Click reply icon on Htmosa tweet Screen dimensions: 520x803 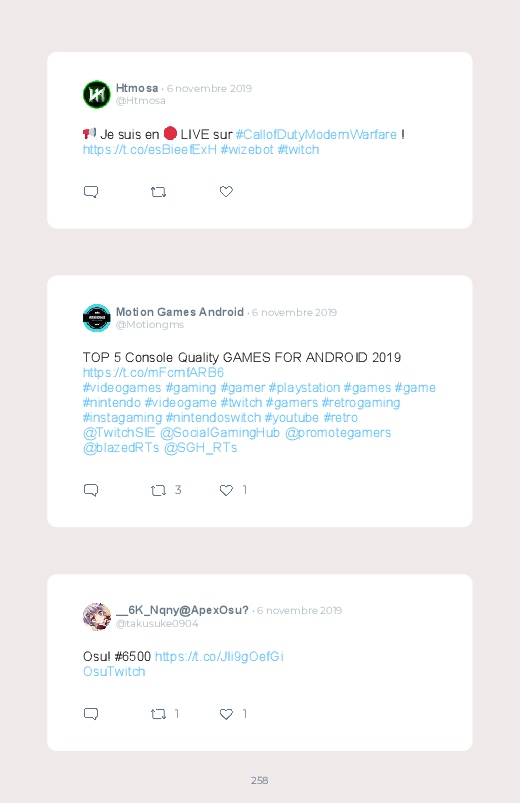coord(91,192)
